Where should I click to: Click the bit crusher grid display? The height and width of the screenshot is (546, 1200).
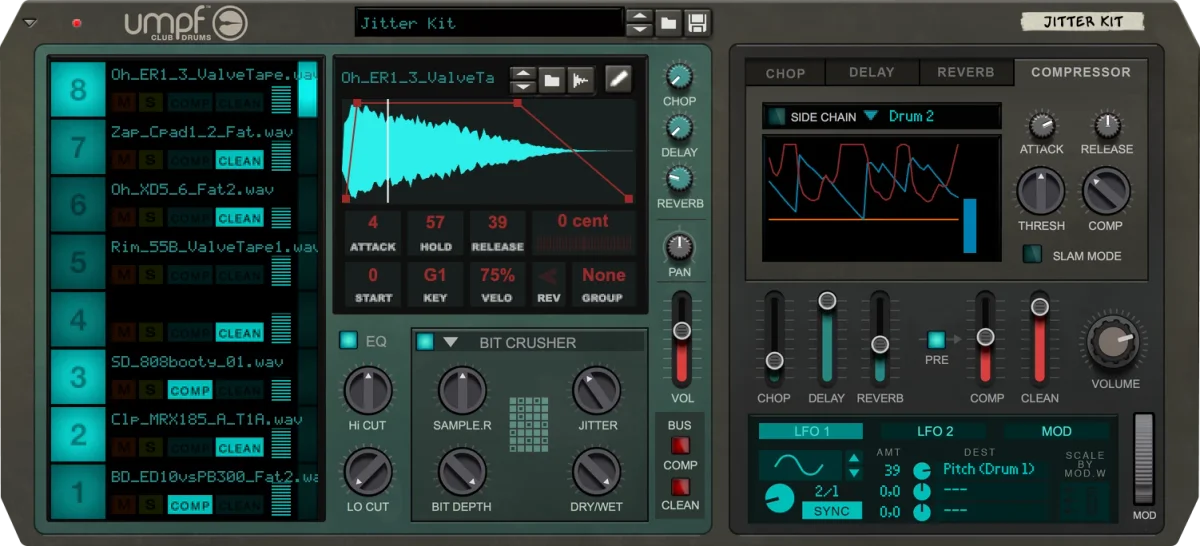point(529,424)
